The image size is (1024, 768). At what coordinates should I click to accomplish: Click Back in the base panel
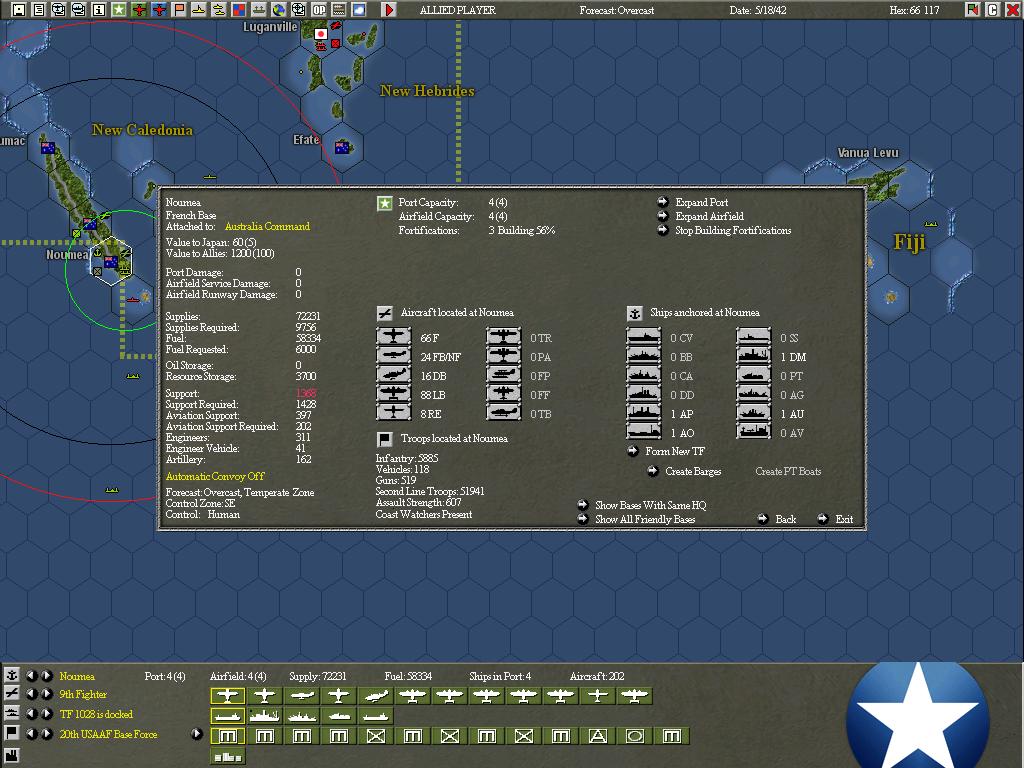coord(785,519)
